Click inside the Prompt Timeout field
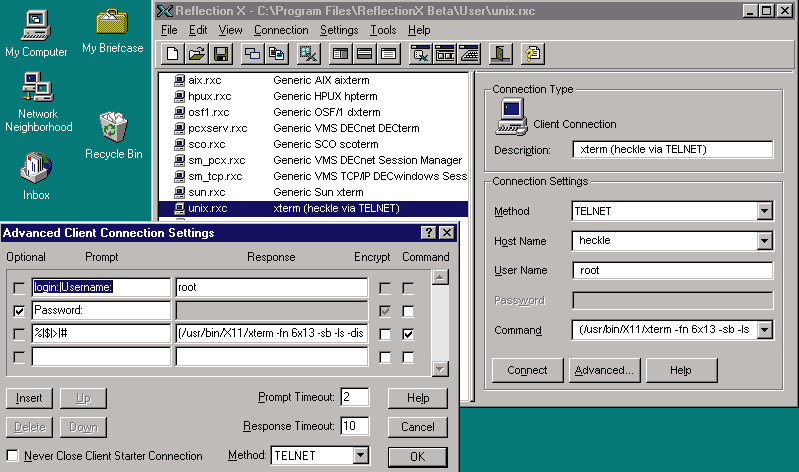 coord(354,398)
